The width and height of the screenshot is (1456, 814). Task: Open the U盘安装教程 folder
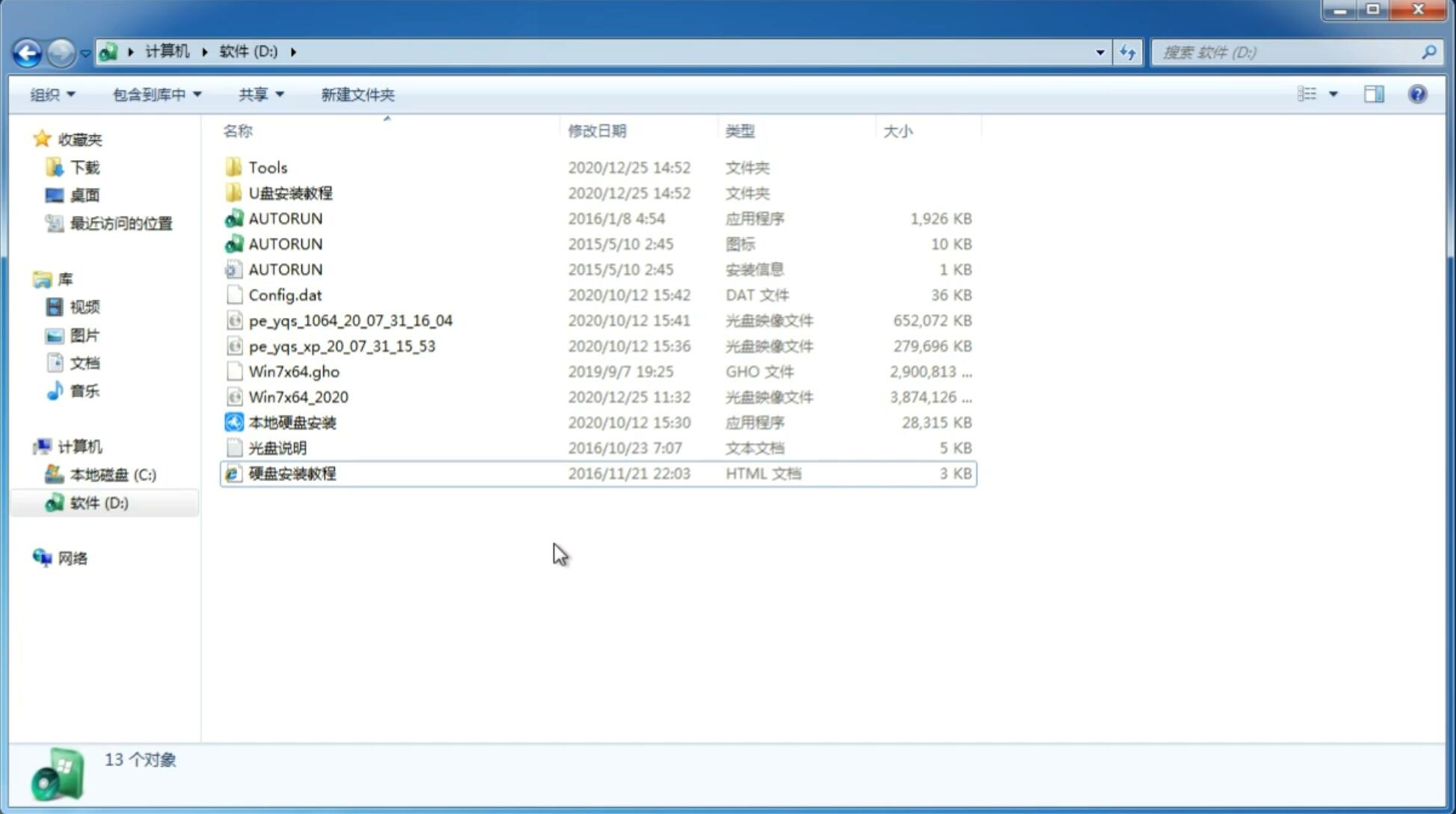pyautogui.click(x=291, y=192)
